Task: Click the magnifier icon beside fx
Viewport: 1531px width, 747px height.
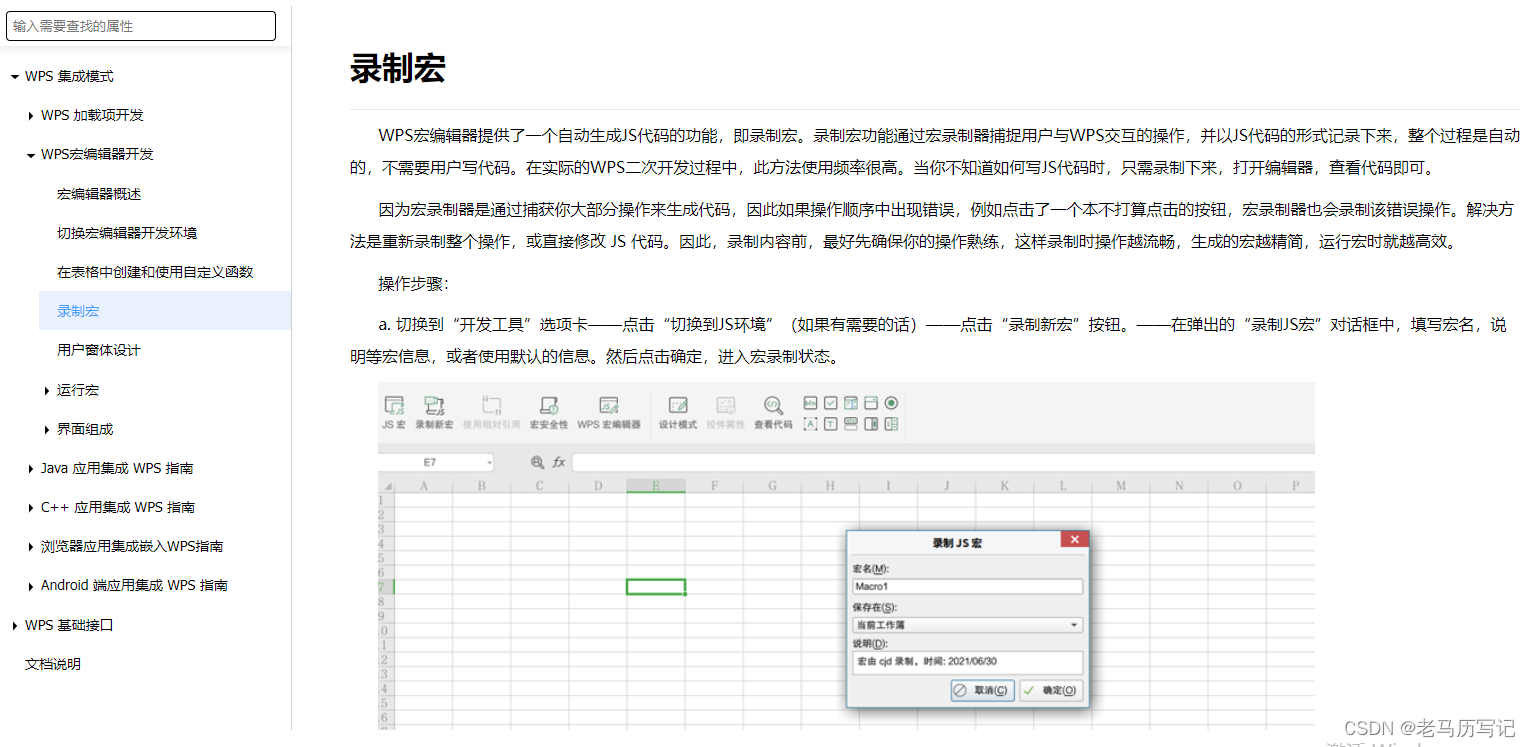Action: tap(537, 462)
